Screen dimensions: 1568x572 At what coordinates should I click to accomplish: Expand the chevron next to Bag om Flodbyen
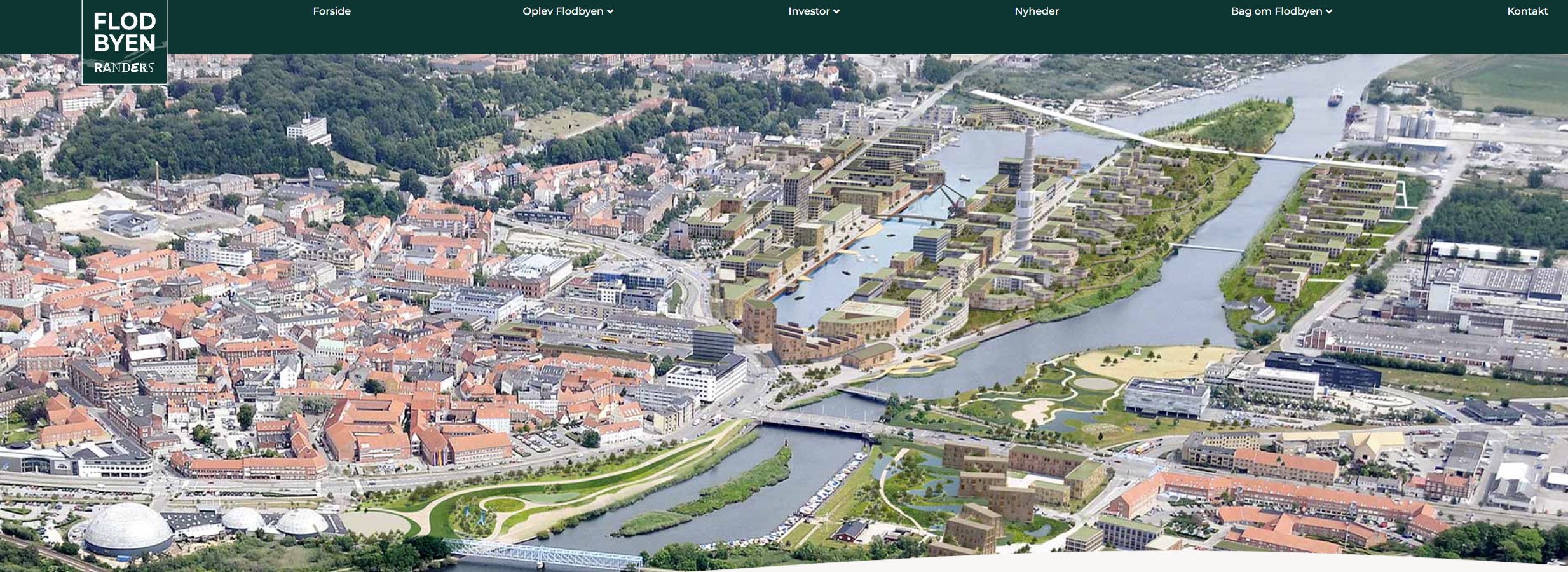(1329, 11)
